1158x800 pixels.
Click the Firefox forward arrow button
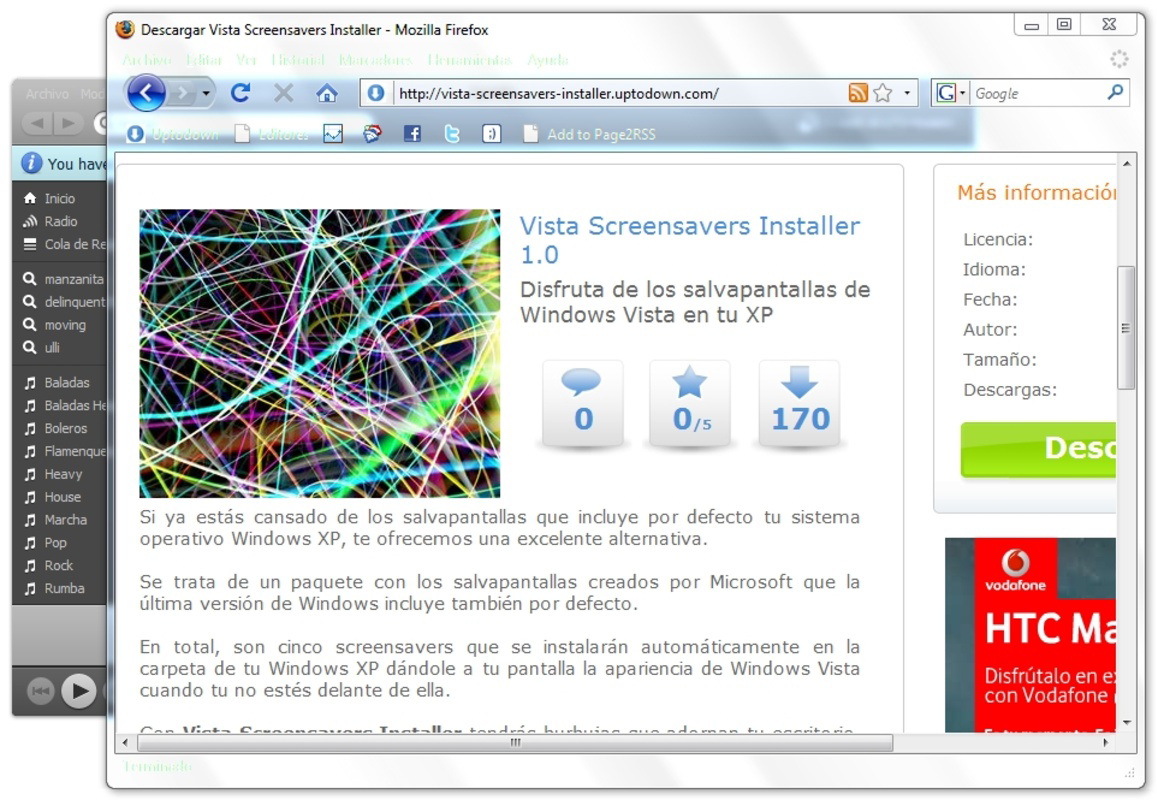(182, 93)
